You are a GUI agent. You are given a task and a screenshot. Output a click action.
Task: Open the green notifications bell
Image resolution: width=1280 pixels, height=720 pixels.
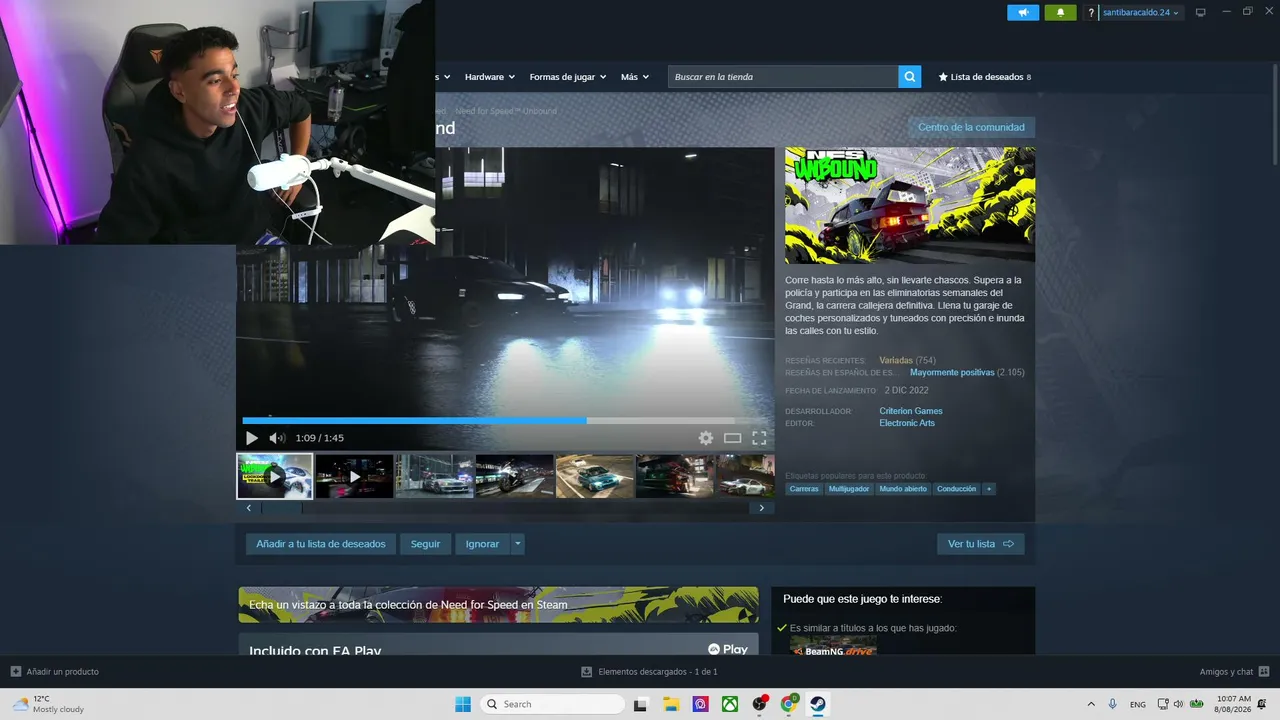click(1060, 12)
